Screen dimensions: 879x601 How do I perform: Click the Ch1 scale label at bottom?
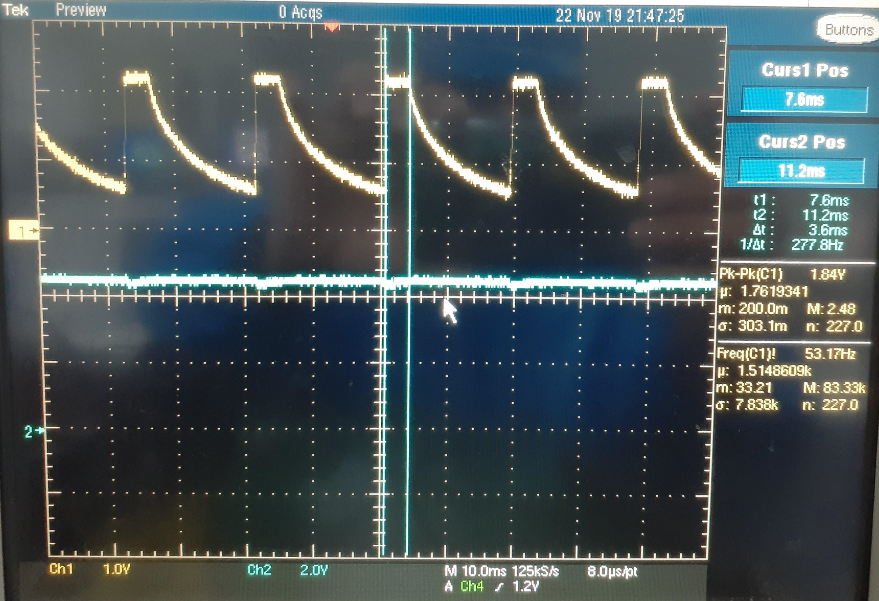[x=61, y=569]
